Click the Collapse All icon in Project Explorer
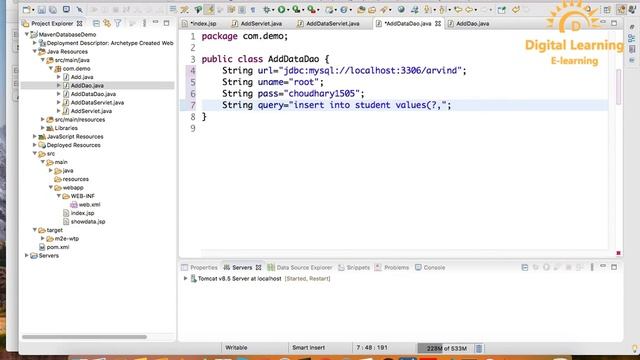The height and width of the screenshot is (360, 640). point(96,24)
